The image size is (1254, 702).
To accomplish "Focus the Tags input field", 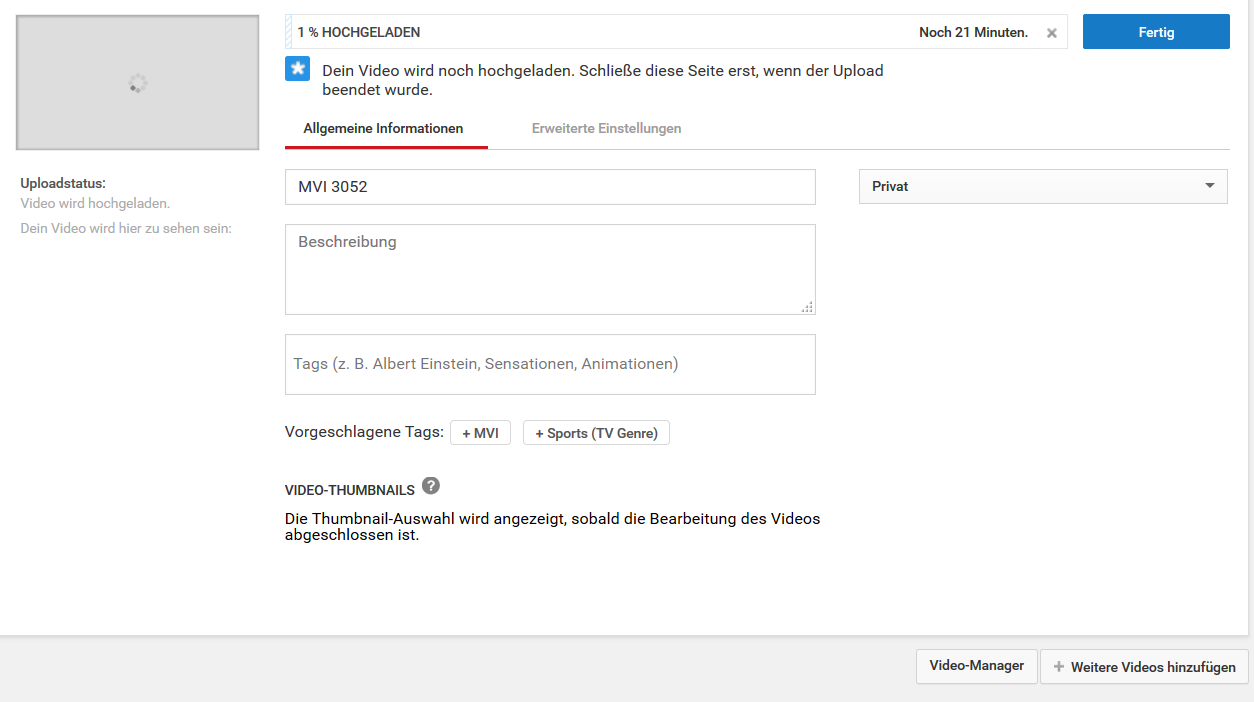I will tap(550, 364).
